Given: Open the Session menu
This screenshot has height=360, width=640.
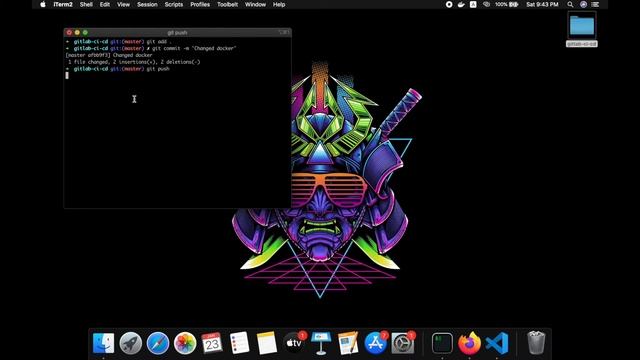Looking at the screenshot, I should point(147,4).
